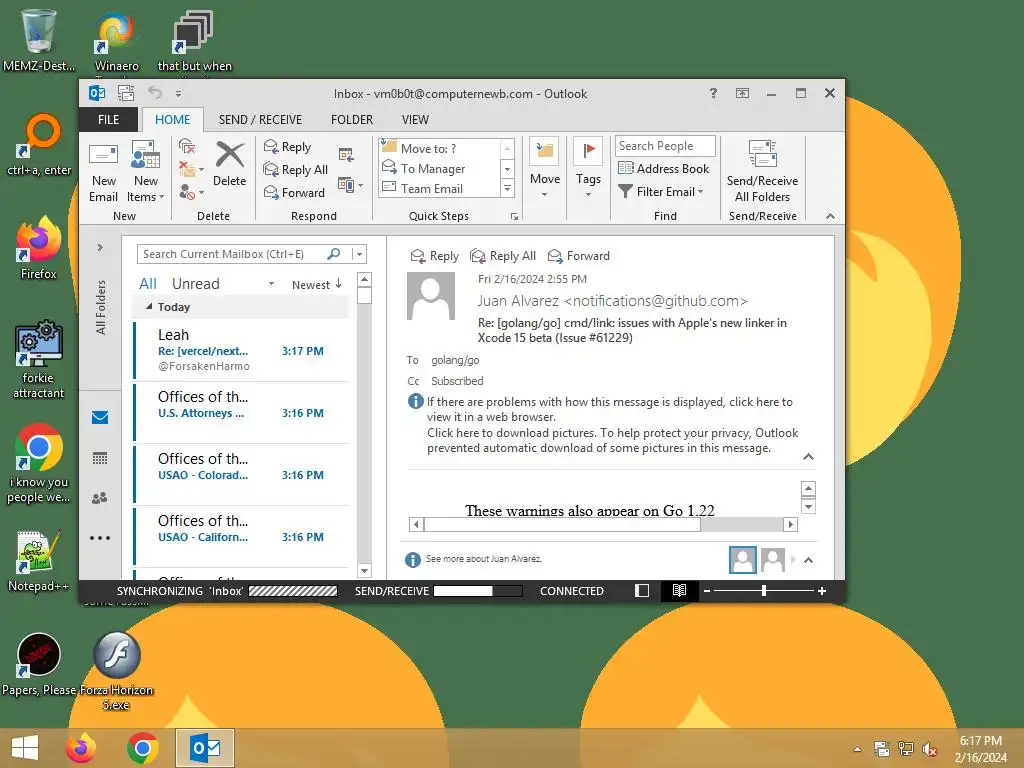Switch to Reading view in status bar
Viewport: 1024px width, 768px height.
click(x=679, y=590)
